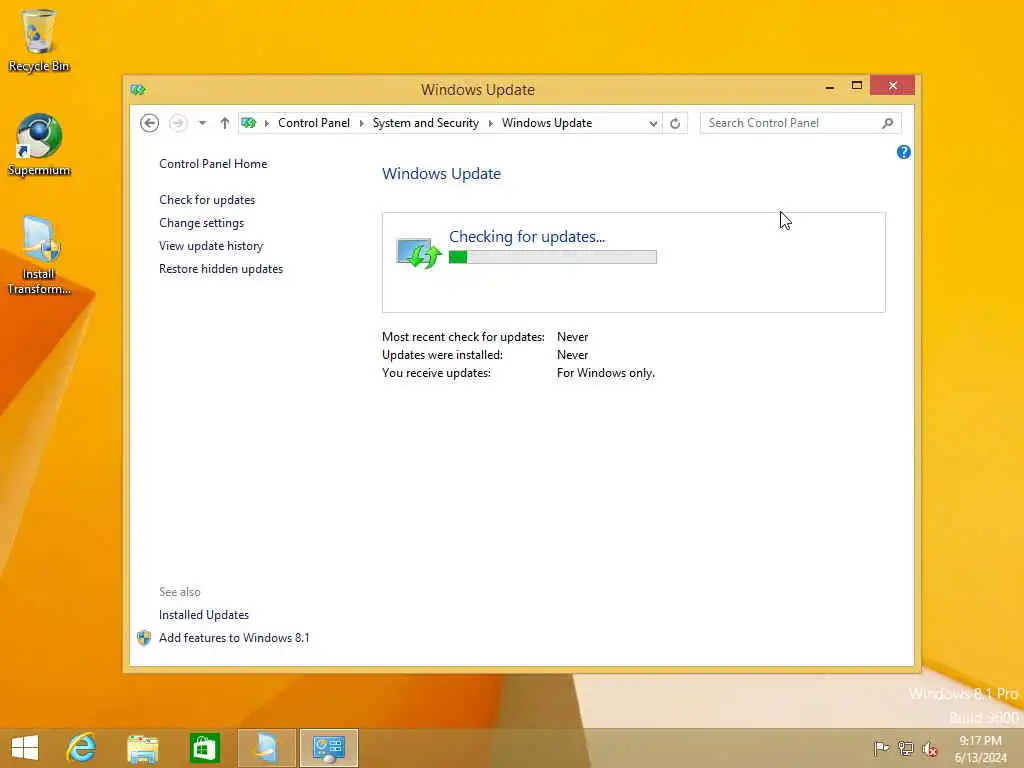Viewport: 1024px width, 768px height.
Task: Click the title bar window icon
Action: [138, 89]
